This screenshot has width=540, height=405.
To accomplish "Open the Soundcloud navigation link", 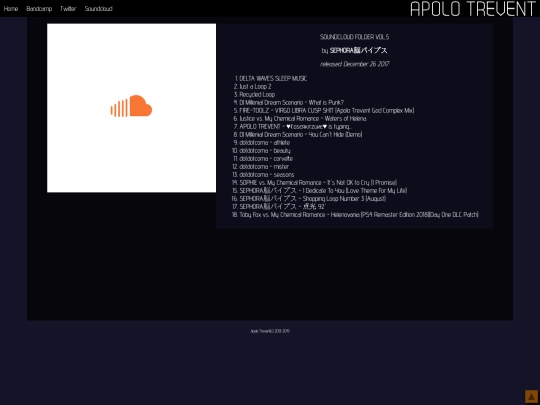I will pos(98,9).
